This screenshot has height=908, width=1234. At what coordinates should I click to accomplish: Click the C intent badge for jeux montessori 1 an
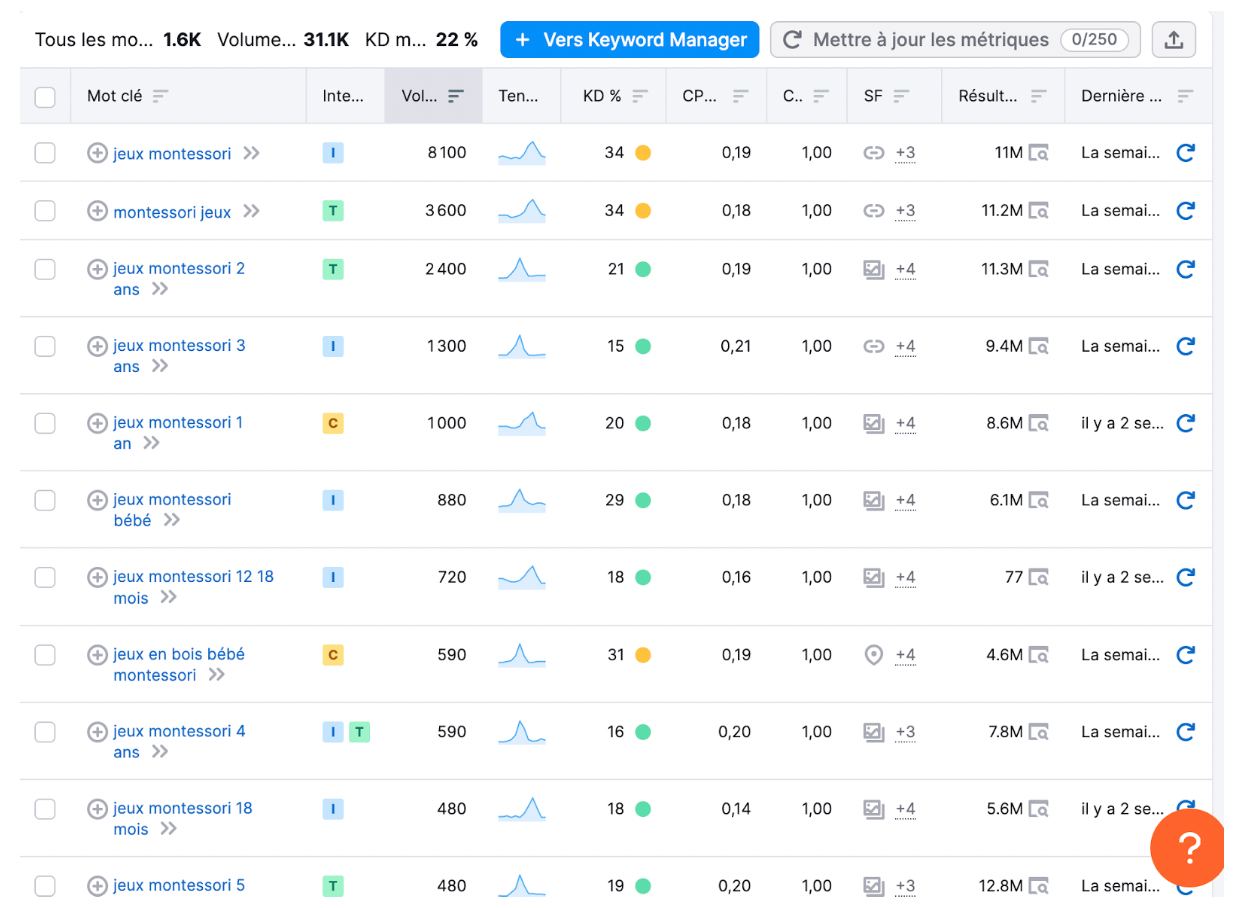point(333,423)
